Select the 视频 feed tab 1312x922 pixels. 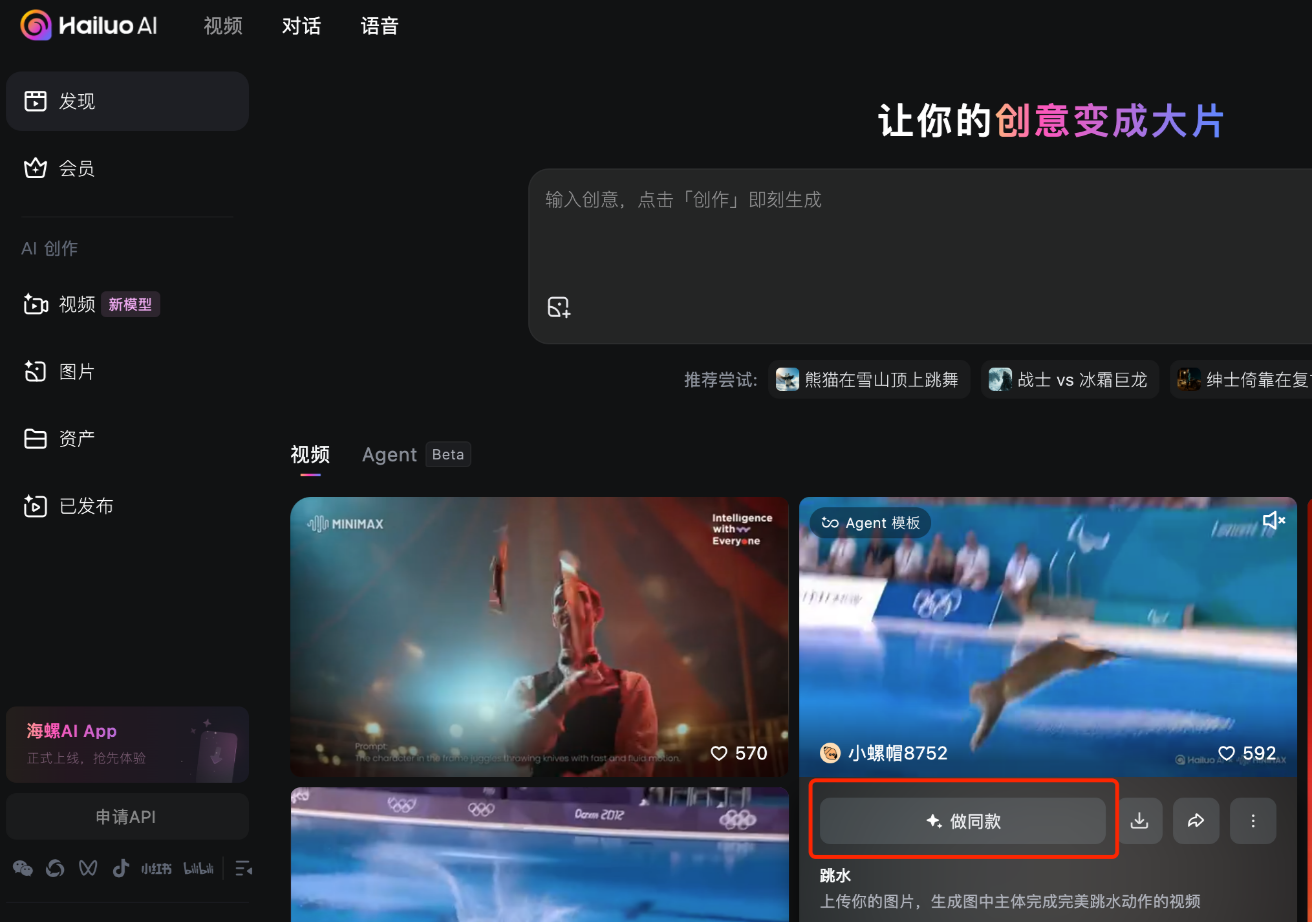[310, 455]
